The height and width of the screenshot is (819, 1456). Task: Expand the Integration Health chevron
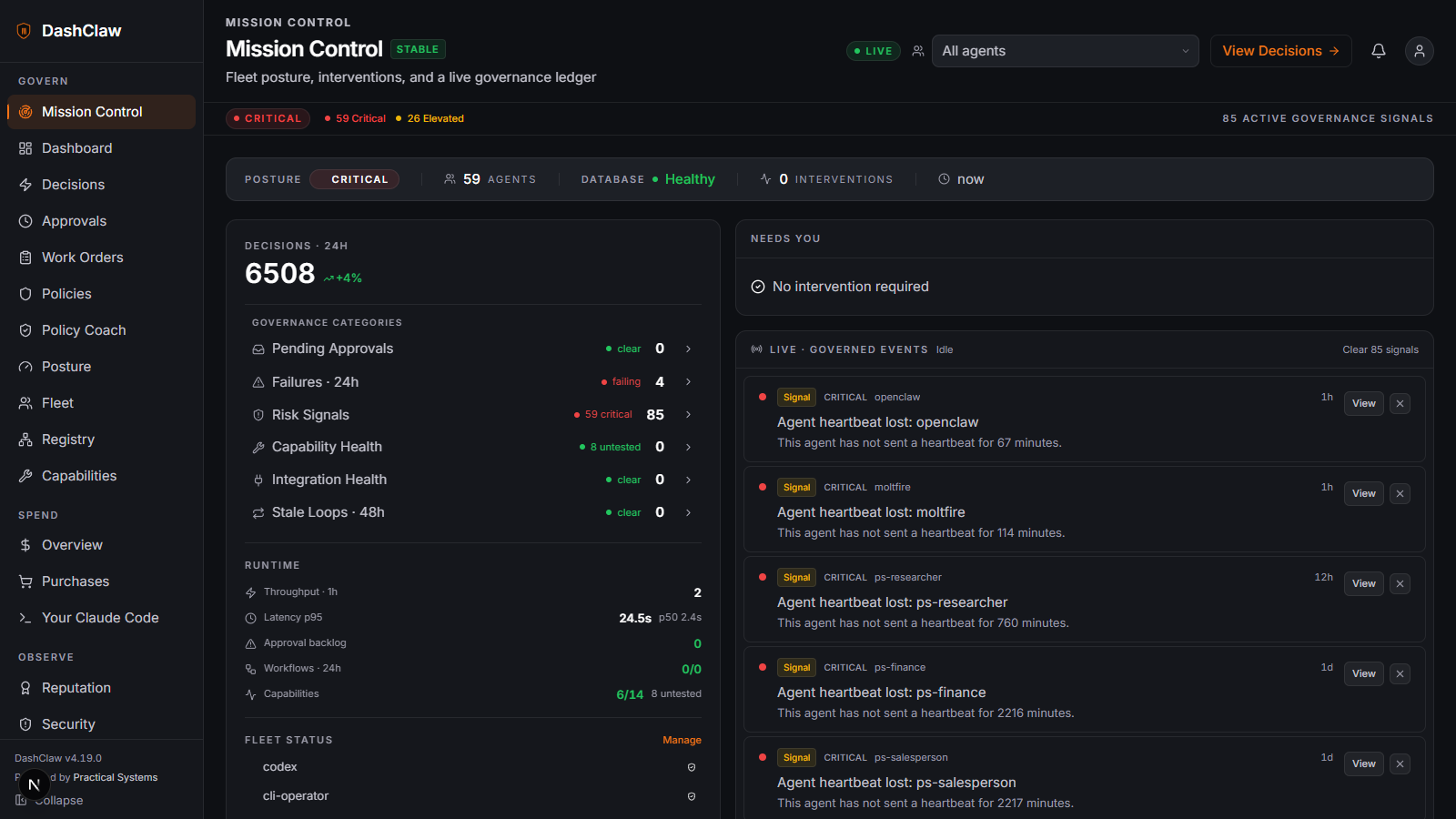click(x=688, y=480)
